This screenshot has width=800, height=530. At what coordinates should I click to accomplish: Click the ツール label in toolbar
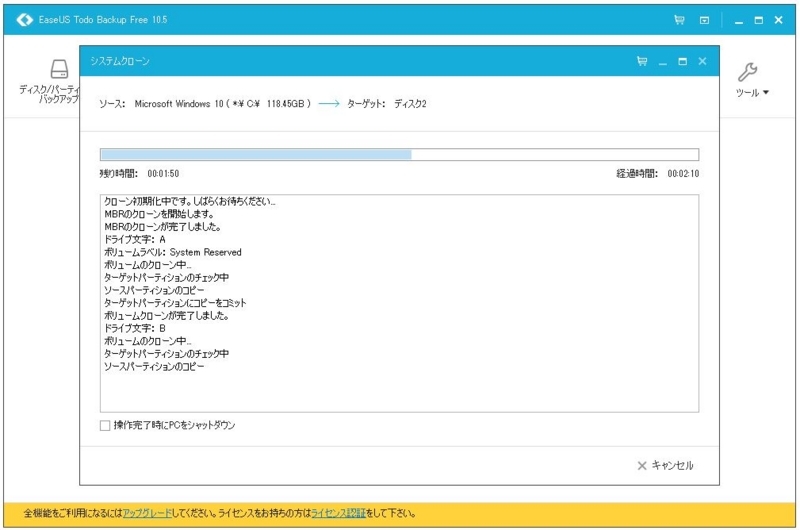747,92
